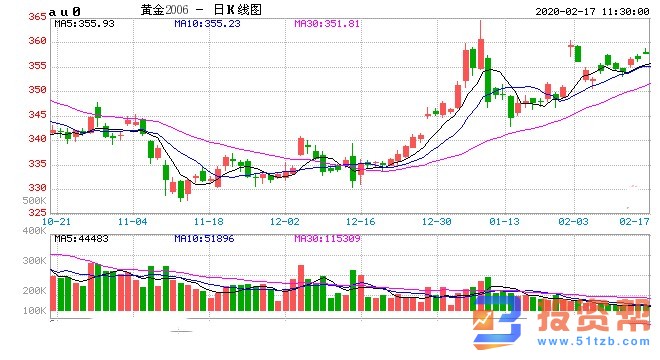Click the volume MA30:115309 label
This screenshot has width=660, height=360.
coord(327,239)
